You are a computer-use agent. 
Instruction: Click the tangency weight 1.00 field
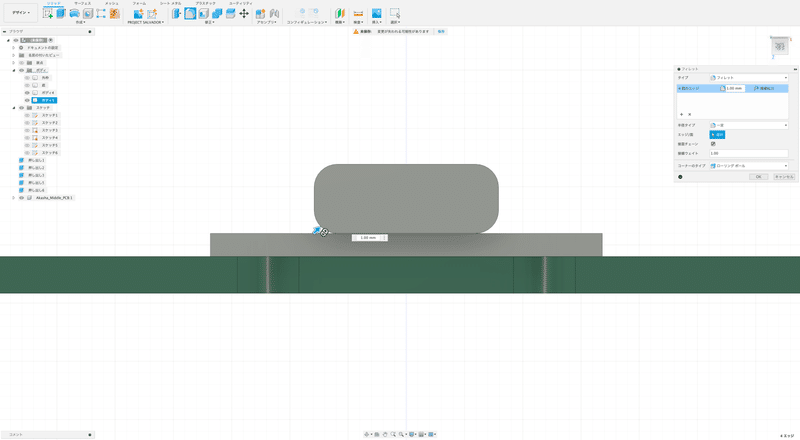click(x=748, y=153)
